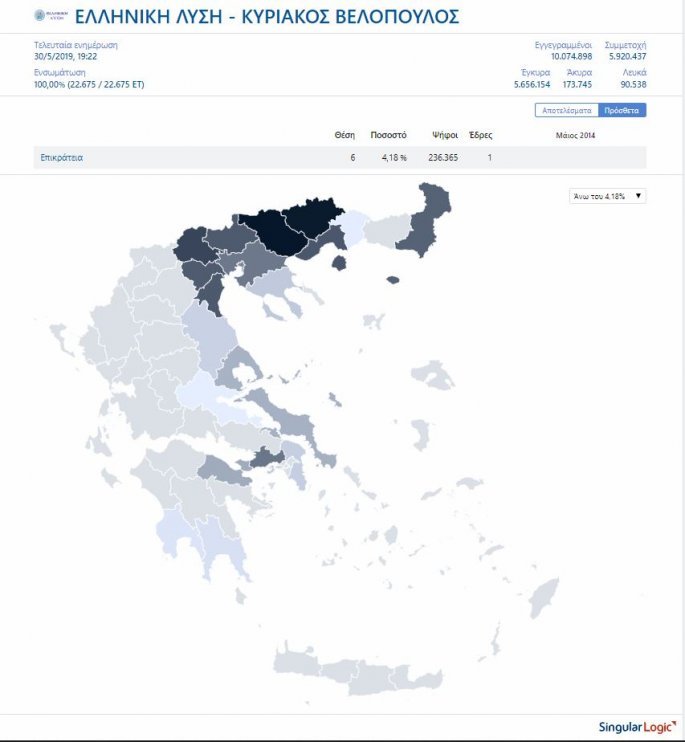Select the Lesbos island on the map

point(433,376)
